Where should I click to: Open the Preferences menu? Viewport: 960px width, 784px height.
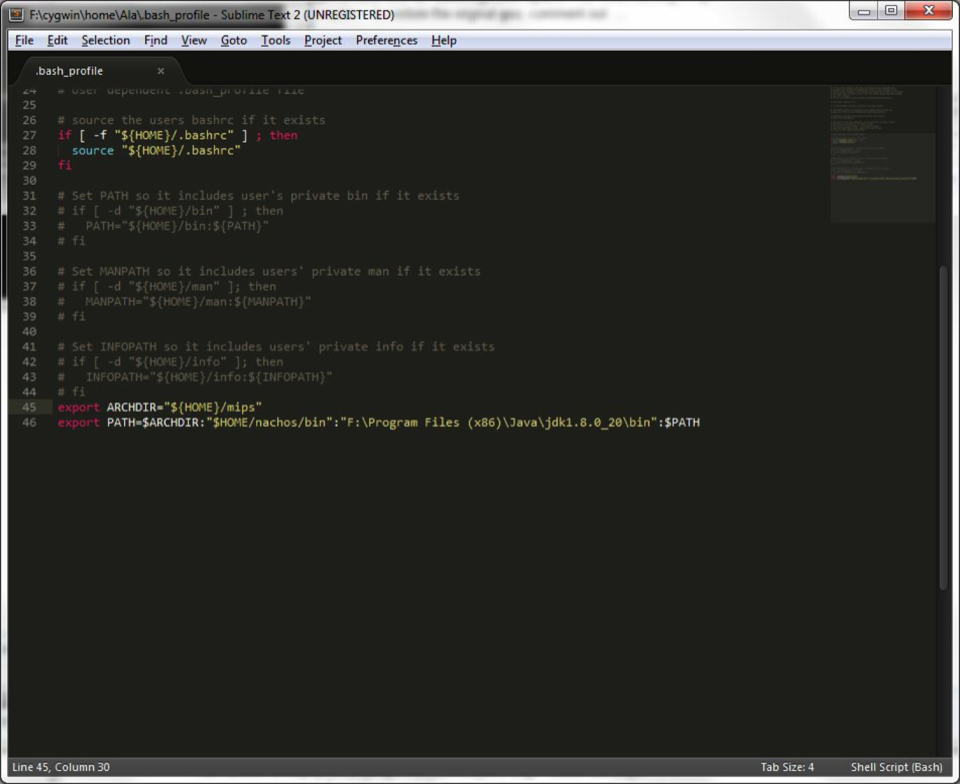click(x=386, y=40)
